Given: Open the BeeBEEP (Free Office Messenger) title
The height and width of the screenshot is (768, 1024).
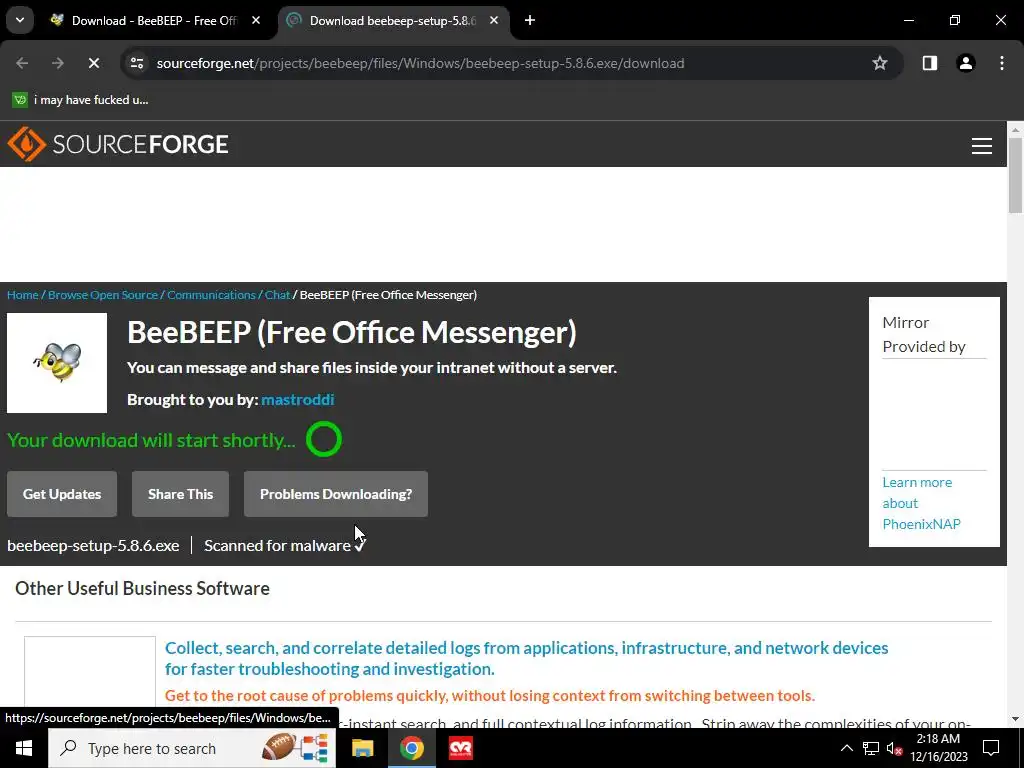Looking at the screenshot, I should click(x=351, y=332).
